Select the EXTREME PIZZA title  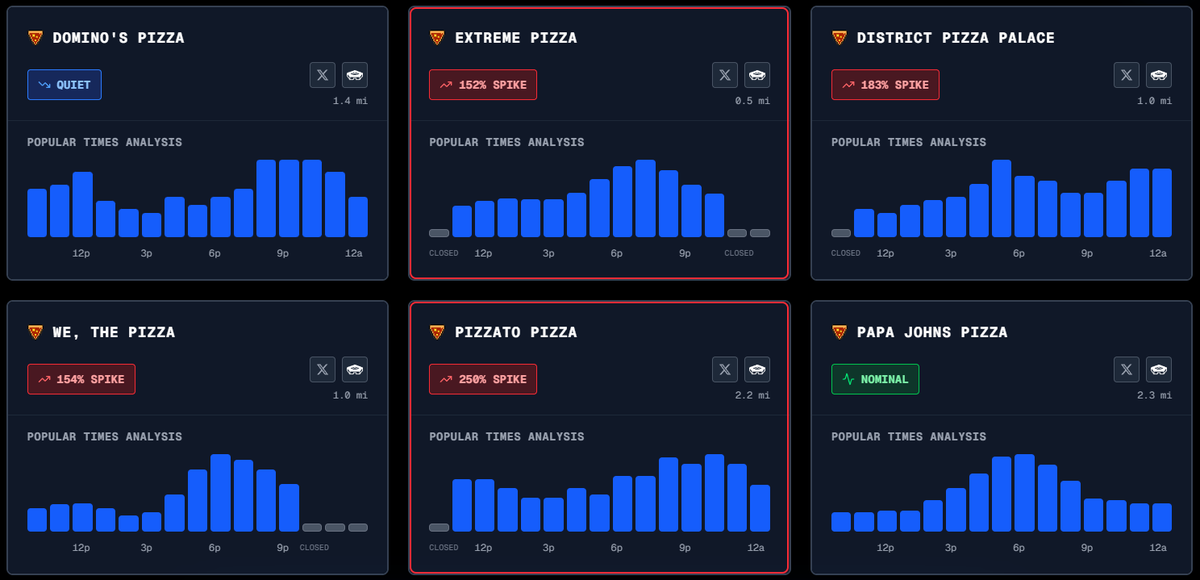pos(516,38)
